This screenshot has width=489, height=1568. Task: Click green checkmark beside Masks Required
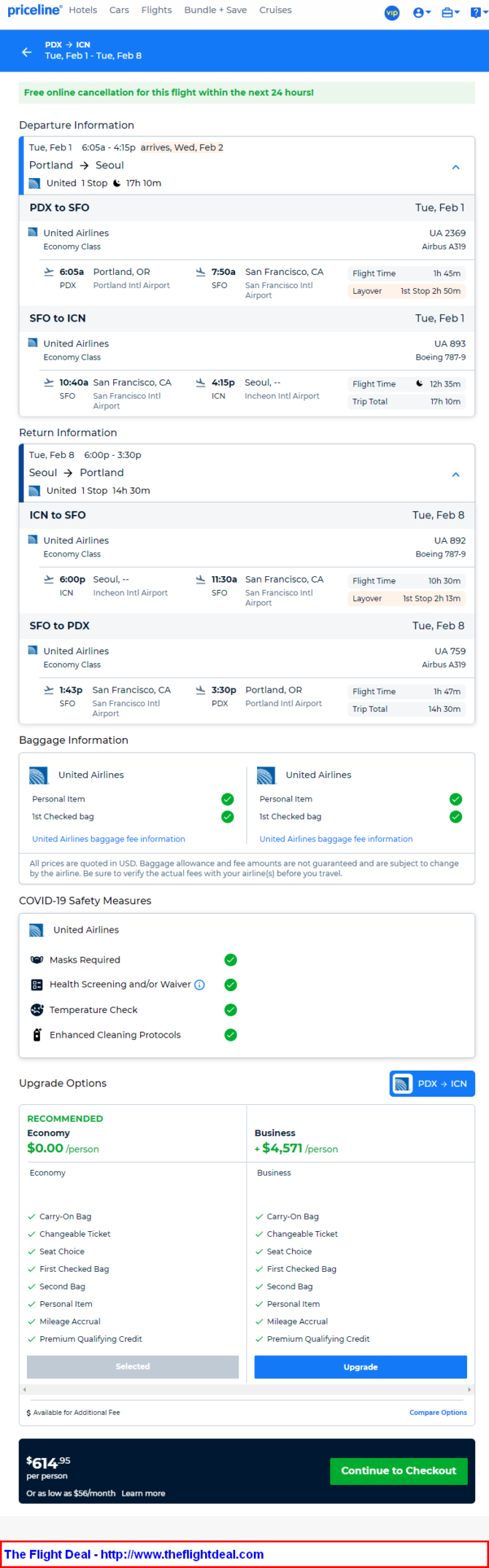pyautogui.click(x=231, y=960)
